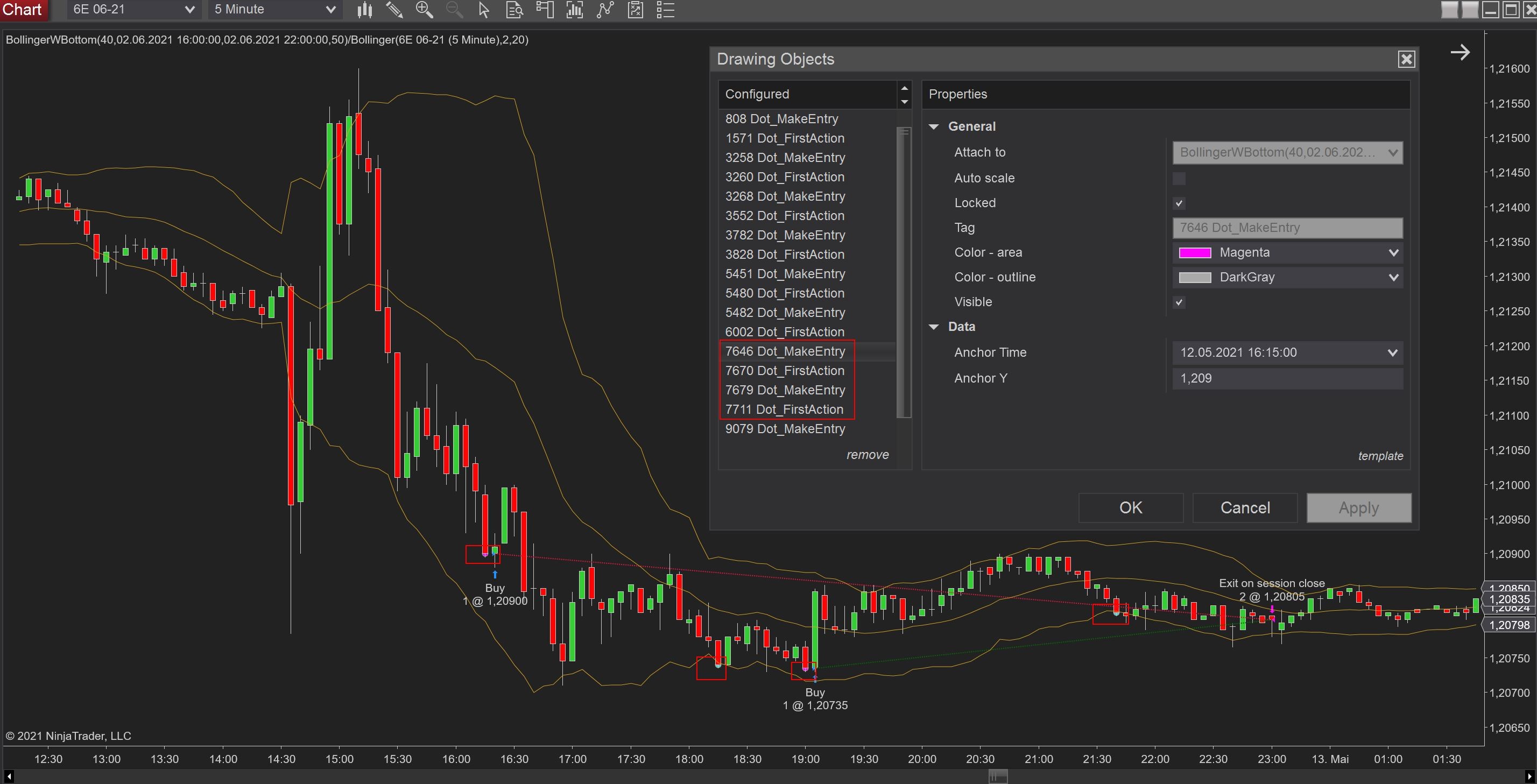Viewport: 1537px width, 784px height.
Task: Open the Strategies clipboard icon
Action: (636, 10)
